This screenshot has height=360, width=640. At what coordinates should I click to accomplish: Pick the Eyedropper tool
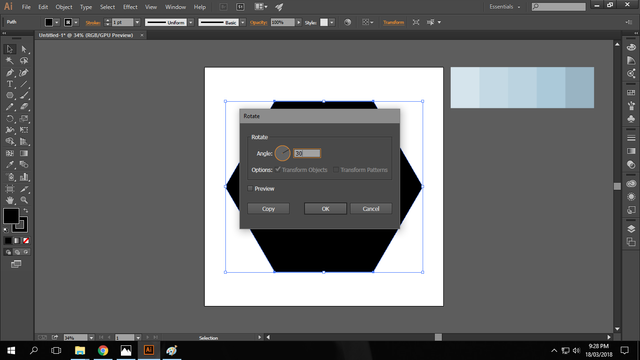(x=10, y=165)
